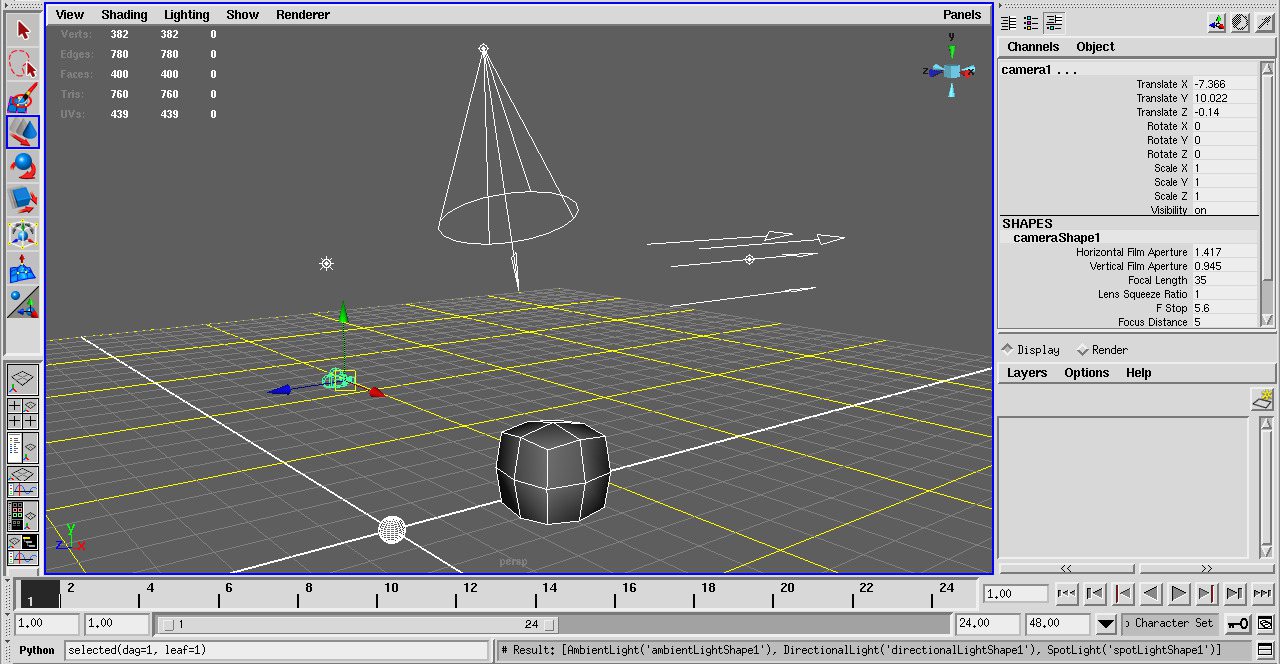Move layer left with << button
Screen dimensions: 1280x664
tap(1066, 568)
